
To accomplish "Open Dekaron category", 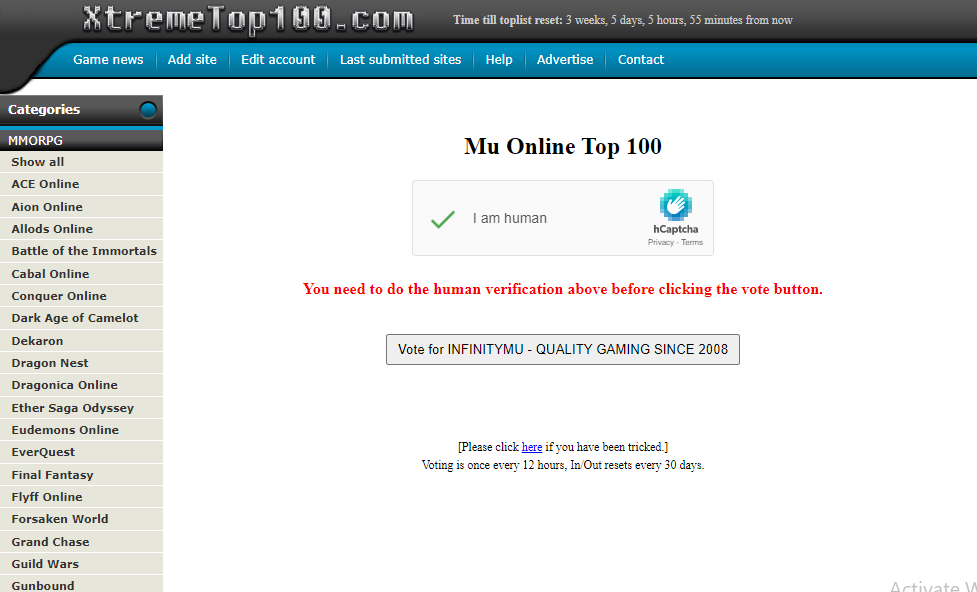I will (81, 341).
